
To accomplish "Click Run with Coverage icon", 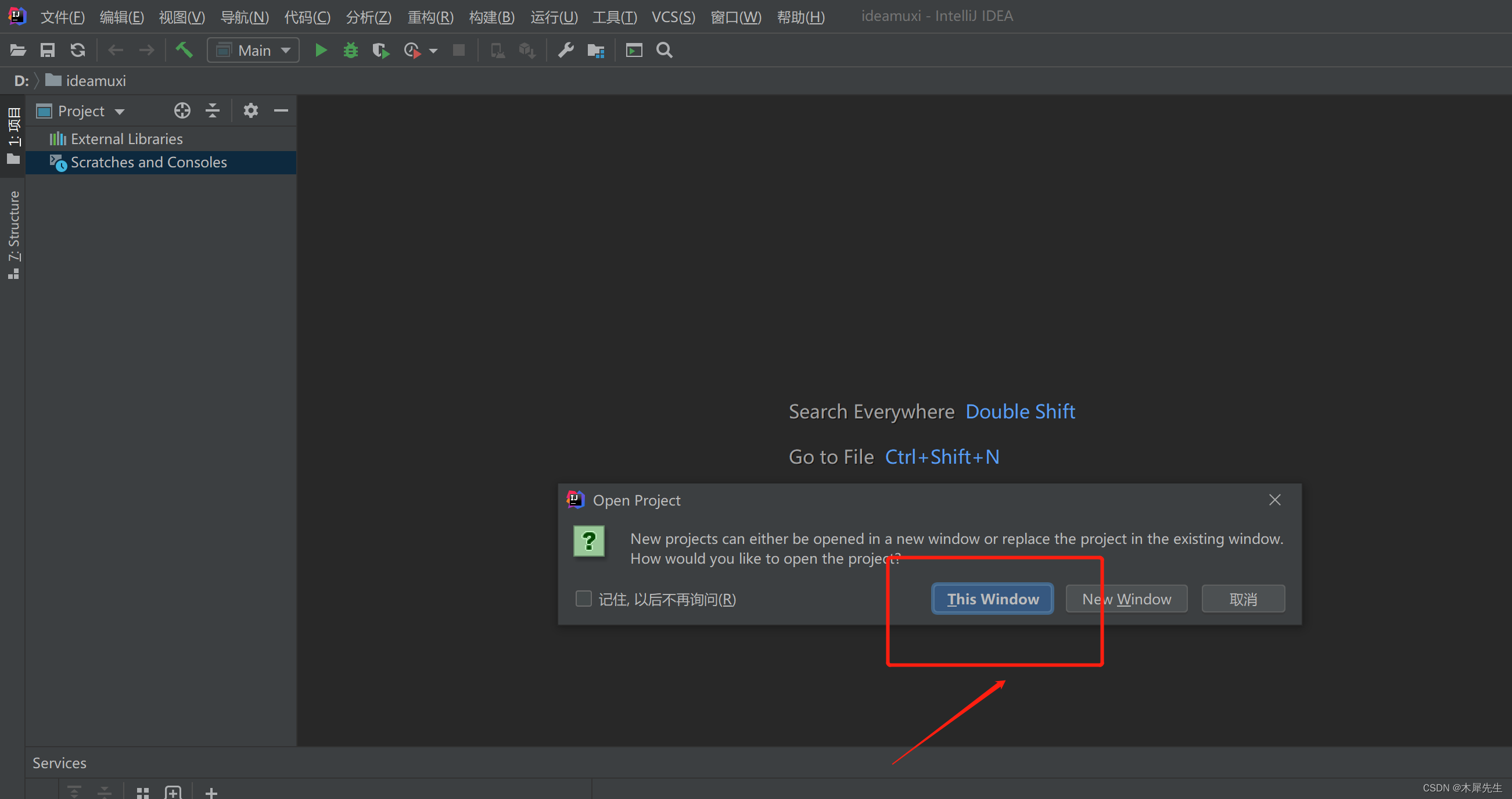I will pos(380,51).
